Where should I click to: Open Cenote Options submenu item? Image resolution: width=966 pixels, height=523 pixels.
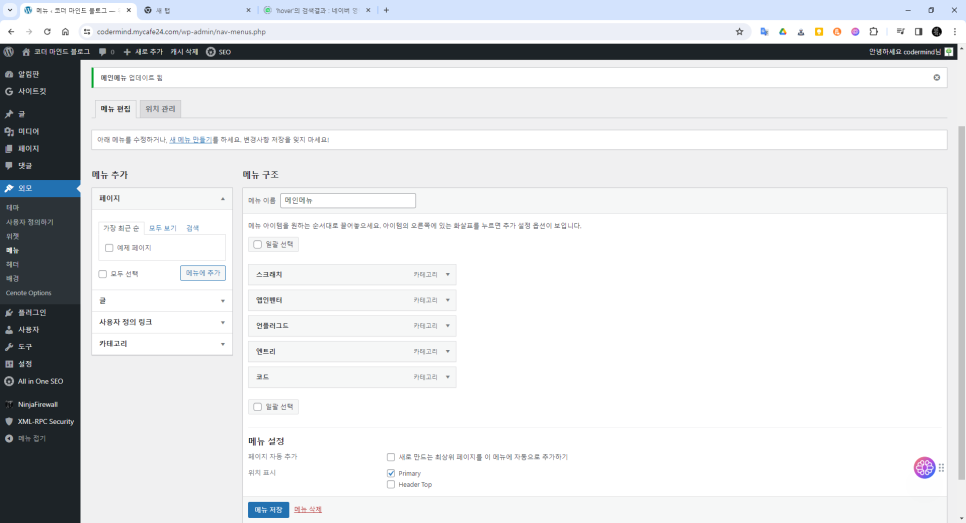click(28, 293)
